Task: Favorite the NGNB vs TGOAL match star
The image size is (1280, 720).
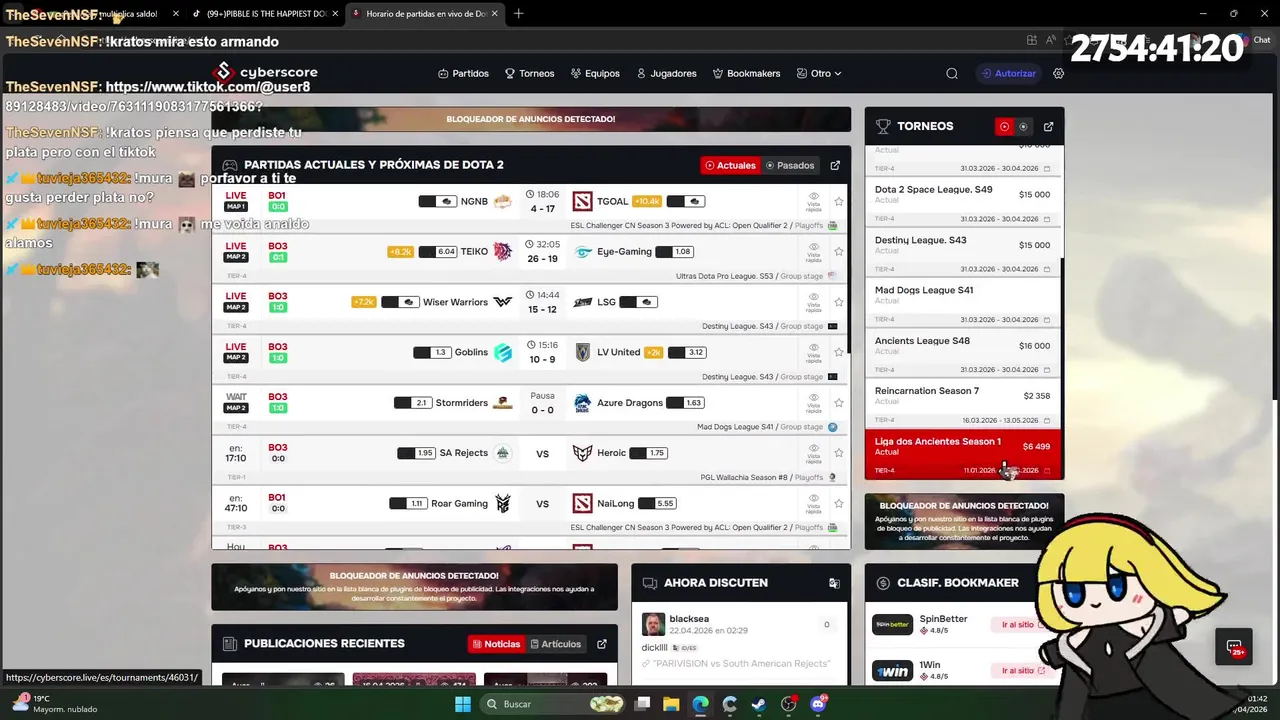Action: tap(838, 202)
